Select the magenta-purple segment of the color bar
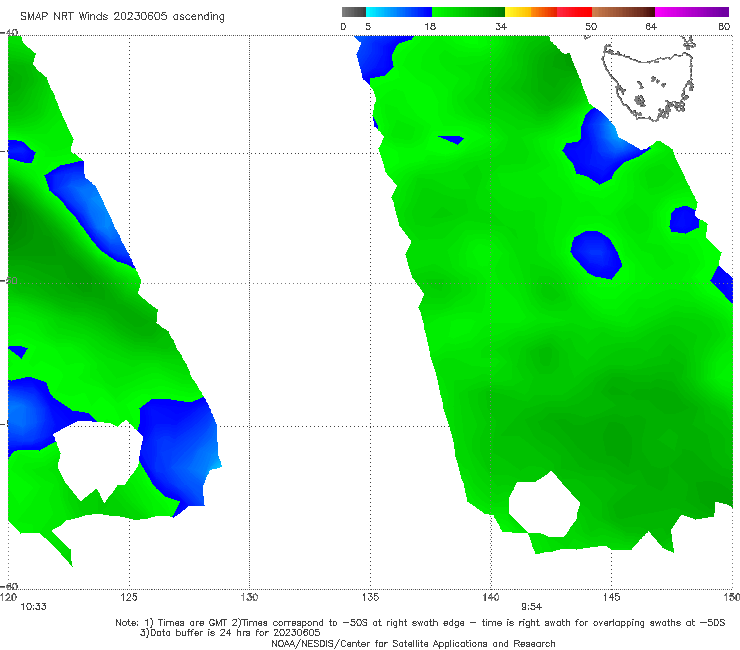The image size is (740, 650). tap(692, 12)
